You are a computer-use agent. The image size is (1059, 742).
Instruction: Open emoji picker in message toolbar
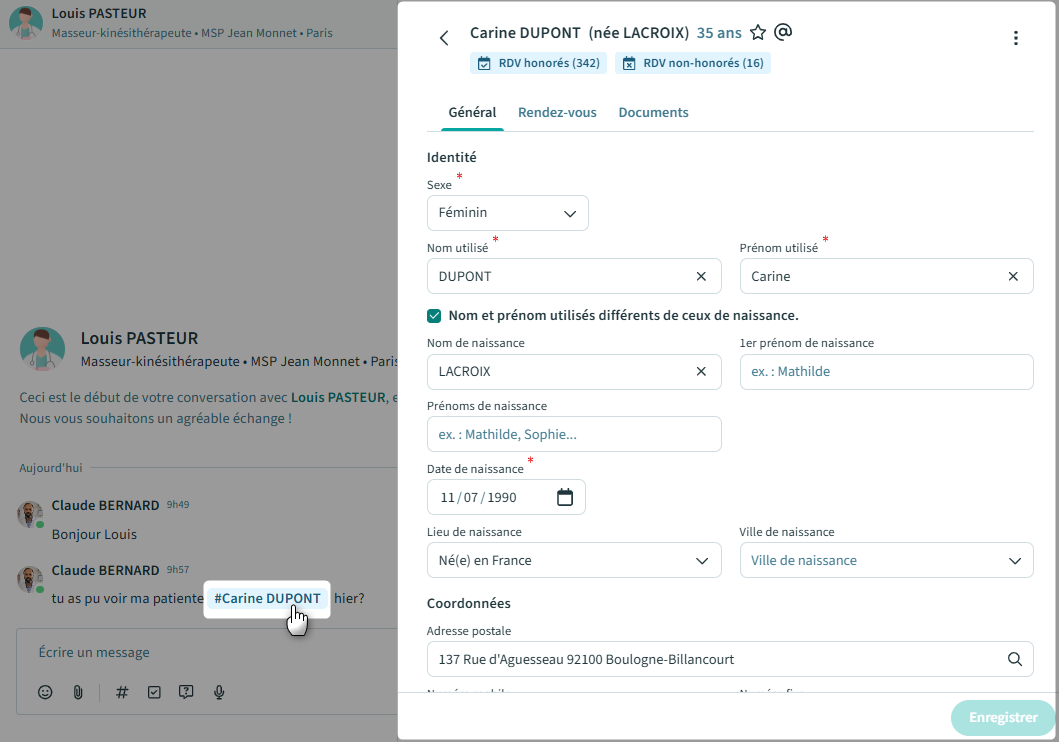pyautogui.click(x=45, y=692)
